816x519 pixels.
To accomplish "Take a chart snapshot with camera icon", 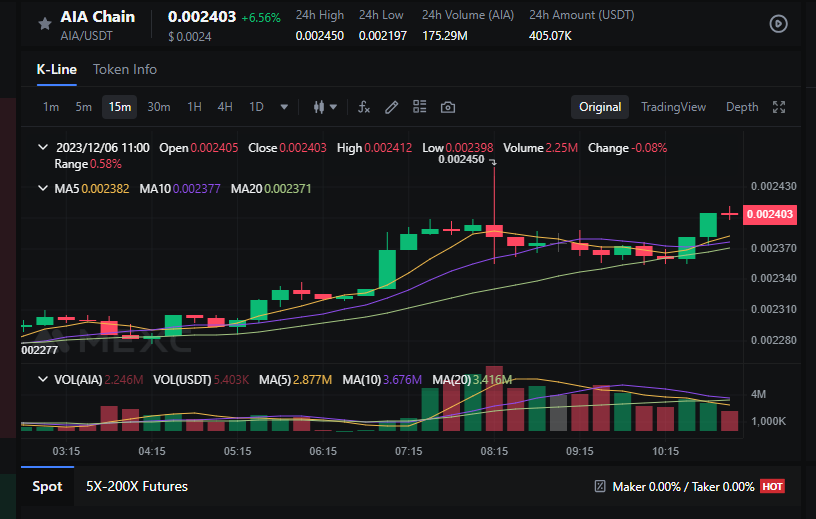I will point(448,107).
